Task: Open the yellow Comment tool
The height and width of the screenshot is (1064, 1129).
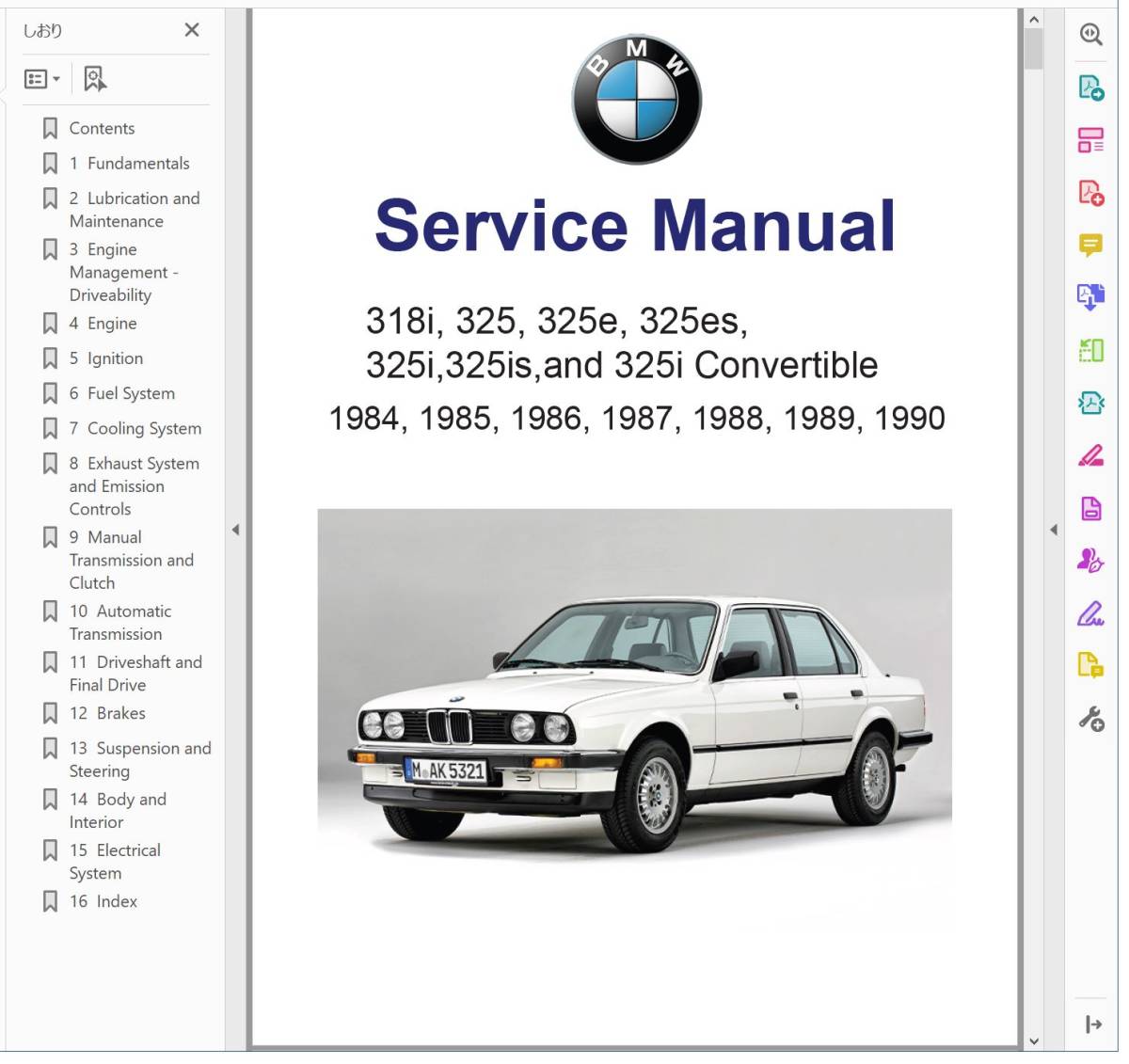Action: coord(1091,246)
